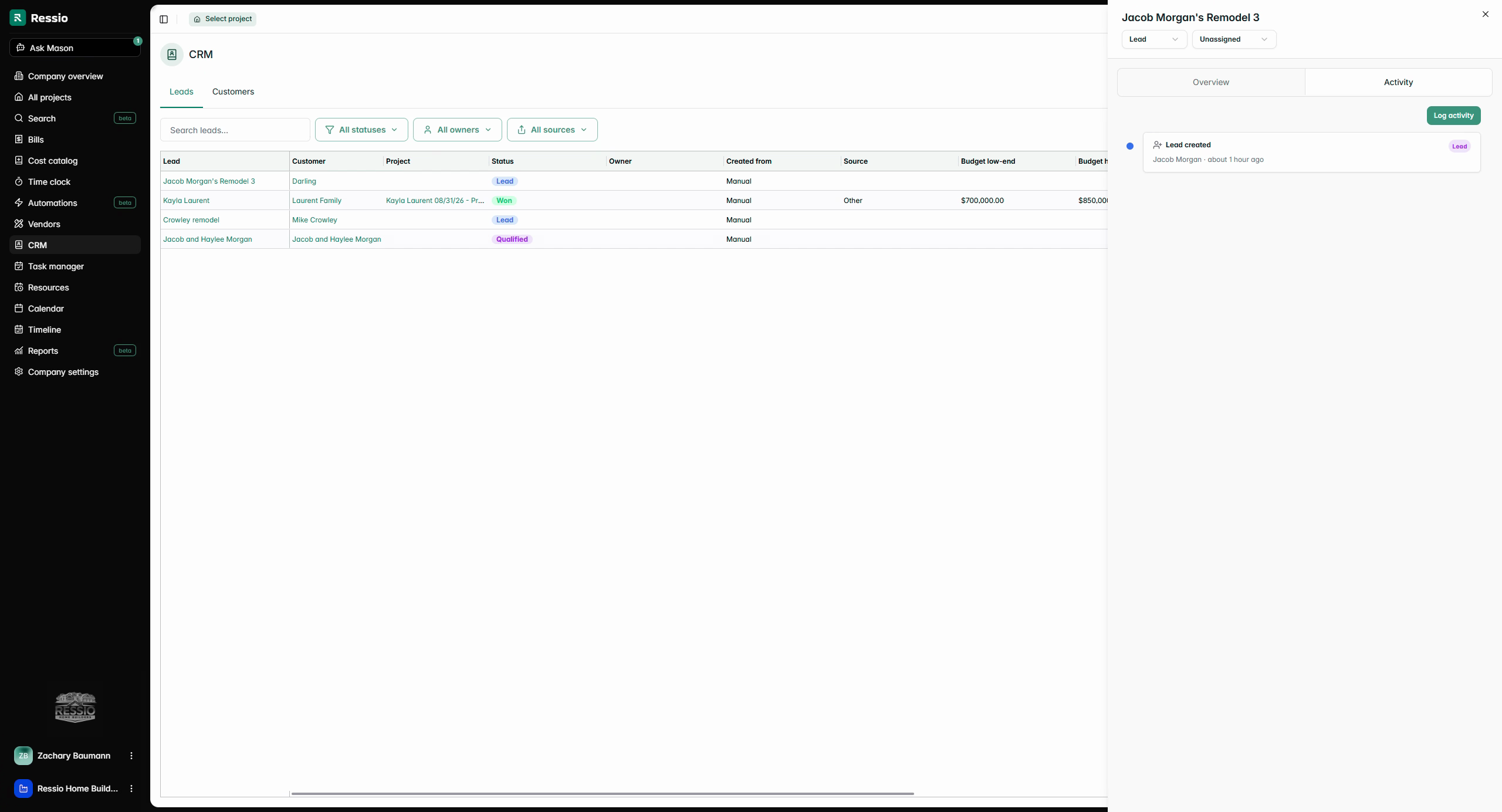This screenshot has width=1502, height=812.
Task: Click the Search leads input field
Action: [235, 130]
